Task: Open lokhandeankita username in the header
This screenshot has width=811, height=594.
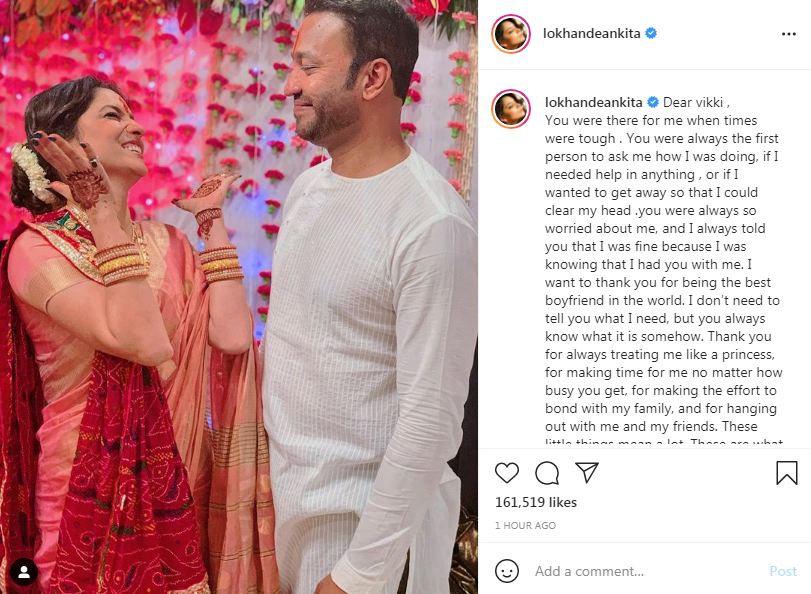Action: pos(592,34)
